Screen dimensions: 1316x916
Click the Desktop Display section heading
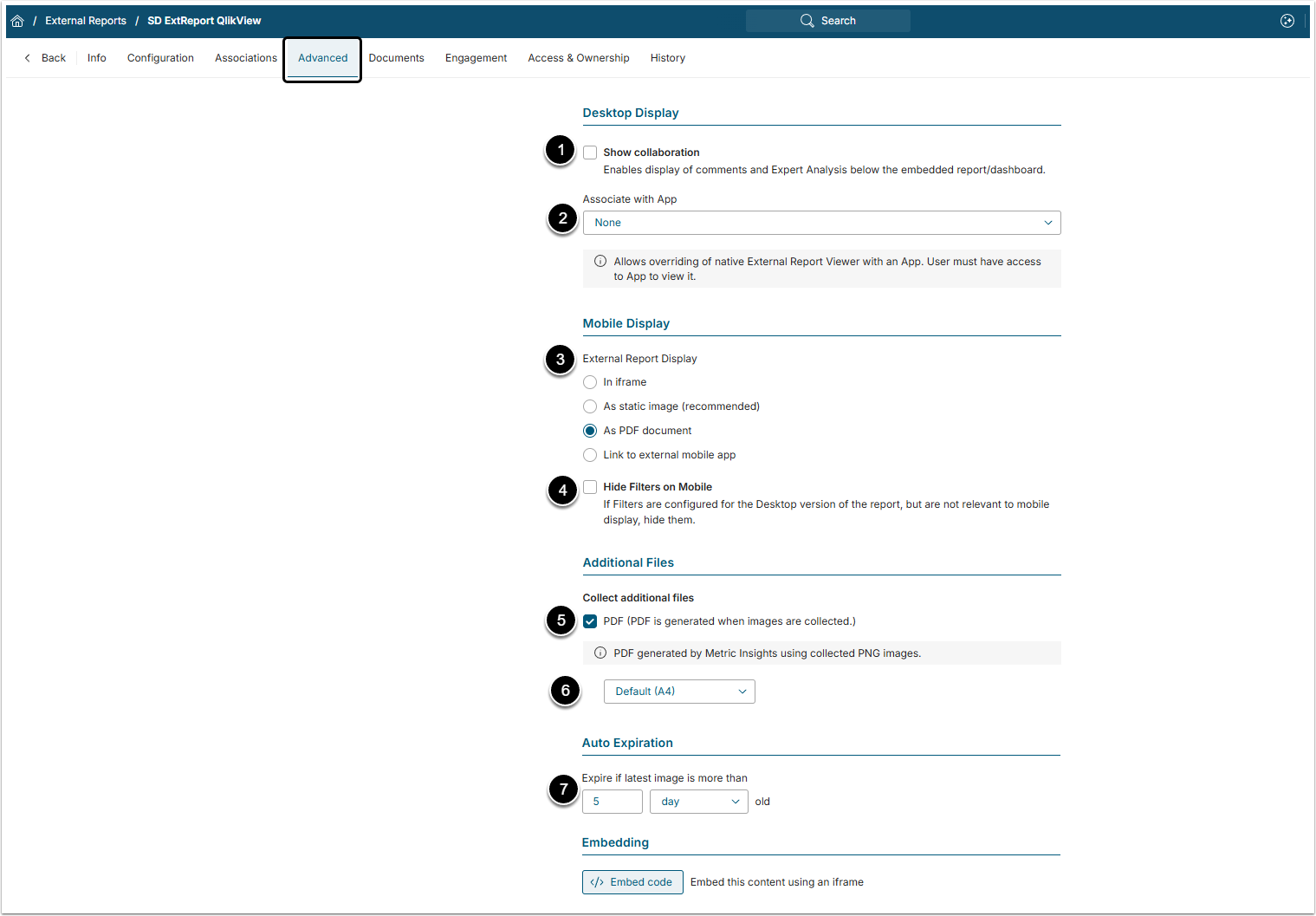click(x=631, y=113)
